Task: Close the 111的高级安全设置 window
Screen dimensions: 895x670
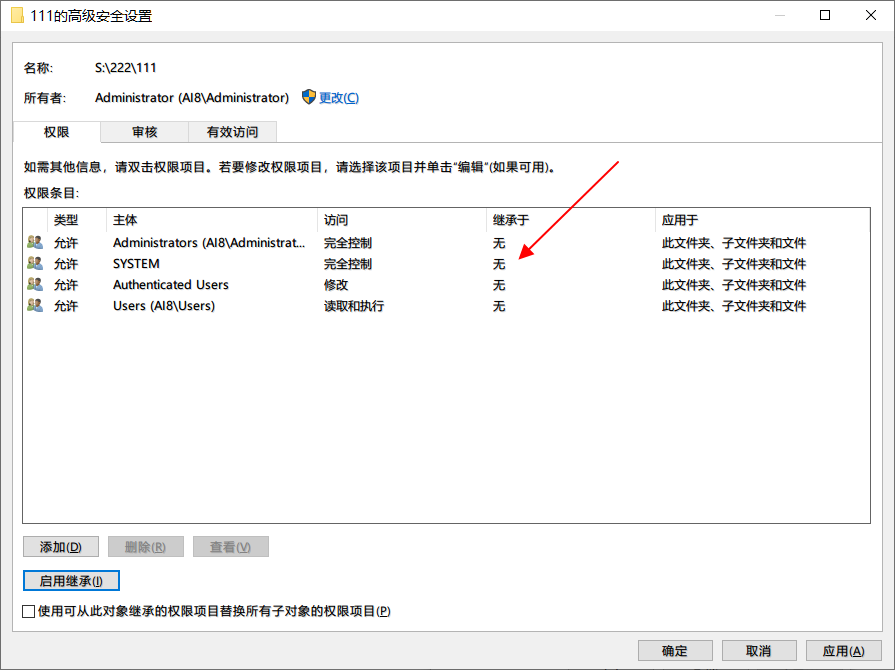Action: [x=870, y=15]
